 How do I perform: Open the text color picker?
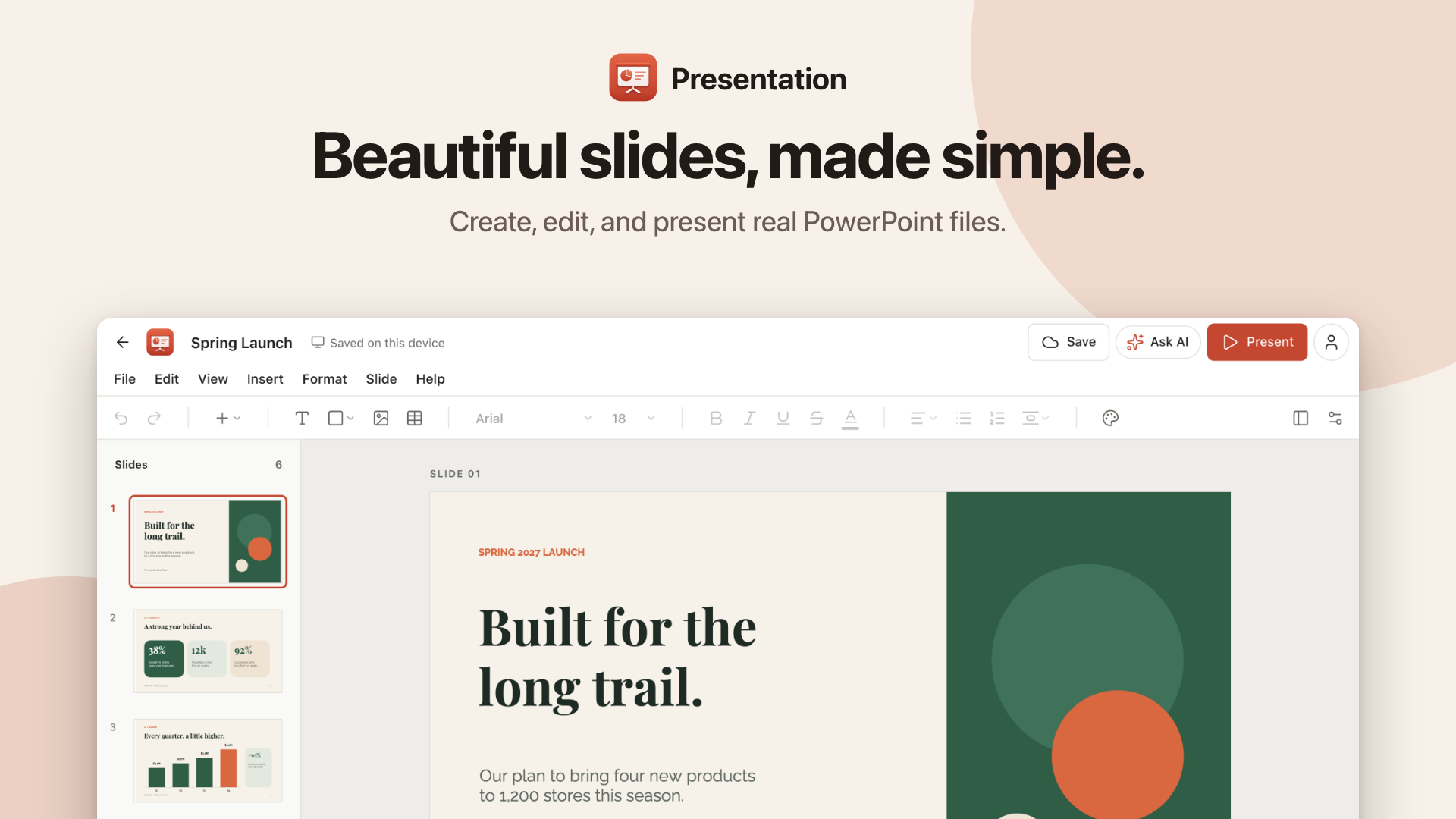pos(850,419)
